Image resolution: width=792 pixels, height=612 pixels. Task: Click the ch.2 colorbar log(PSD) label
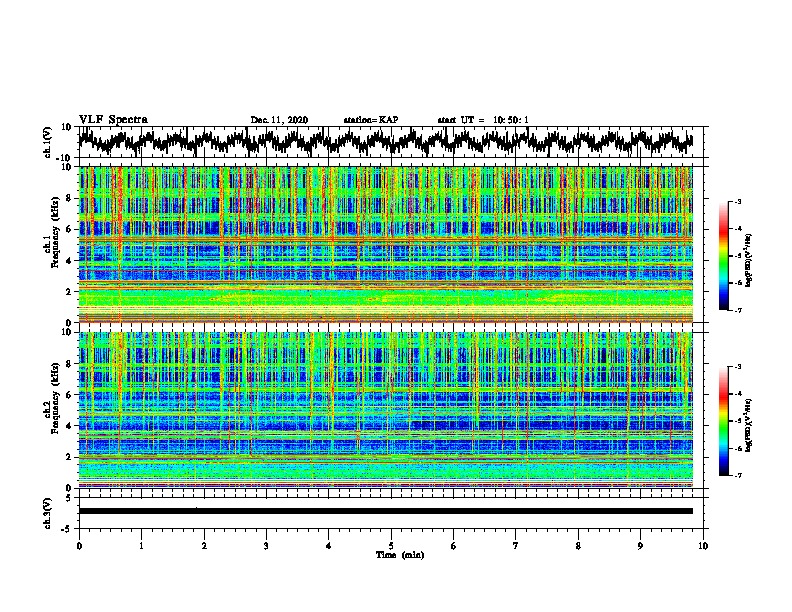click(x=749, y=425)
